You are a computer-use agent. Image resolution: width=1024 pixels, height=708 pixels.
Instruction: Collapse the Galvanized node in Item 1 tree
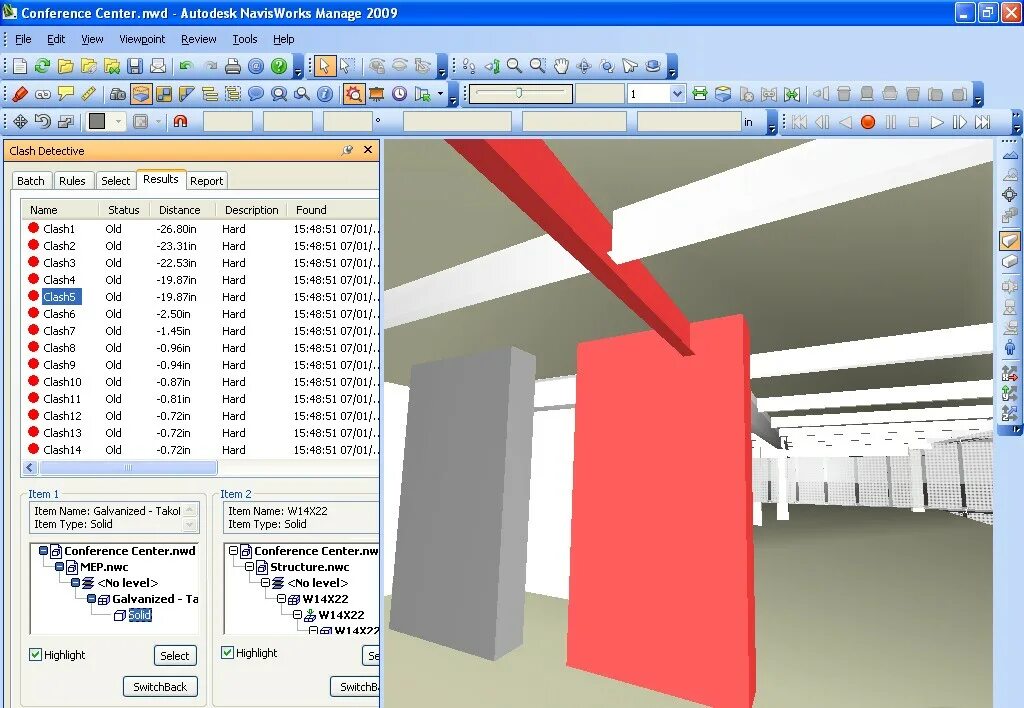pos(91,599)
